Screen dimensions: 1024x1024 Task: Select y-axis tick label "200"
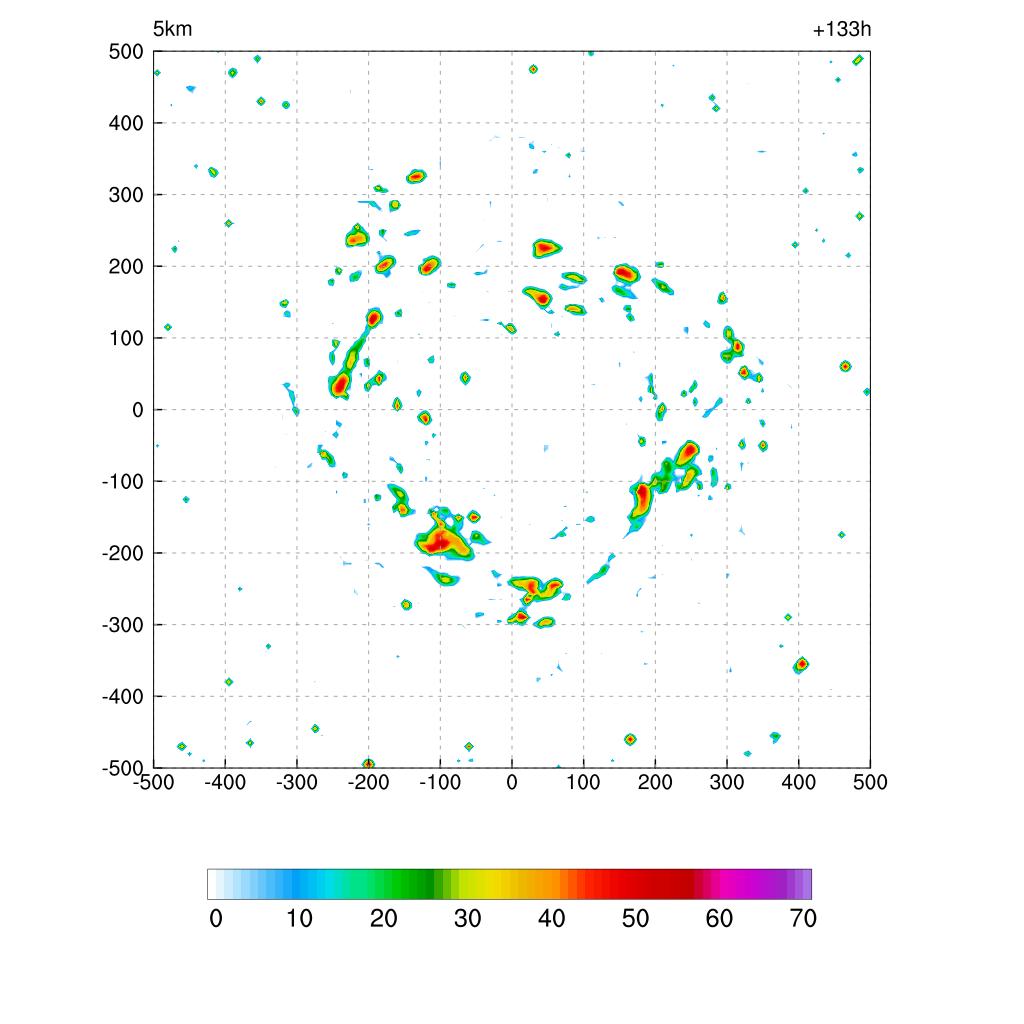[126, 266]
